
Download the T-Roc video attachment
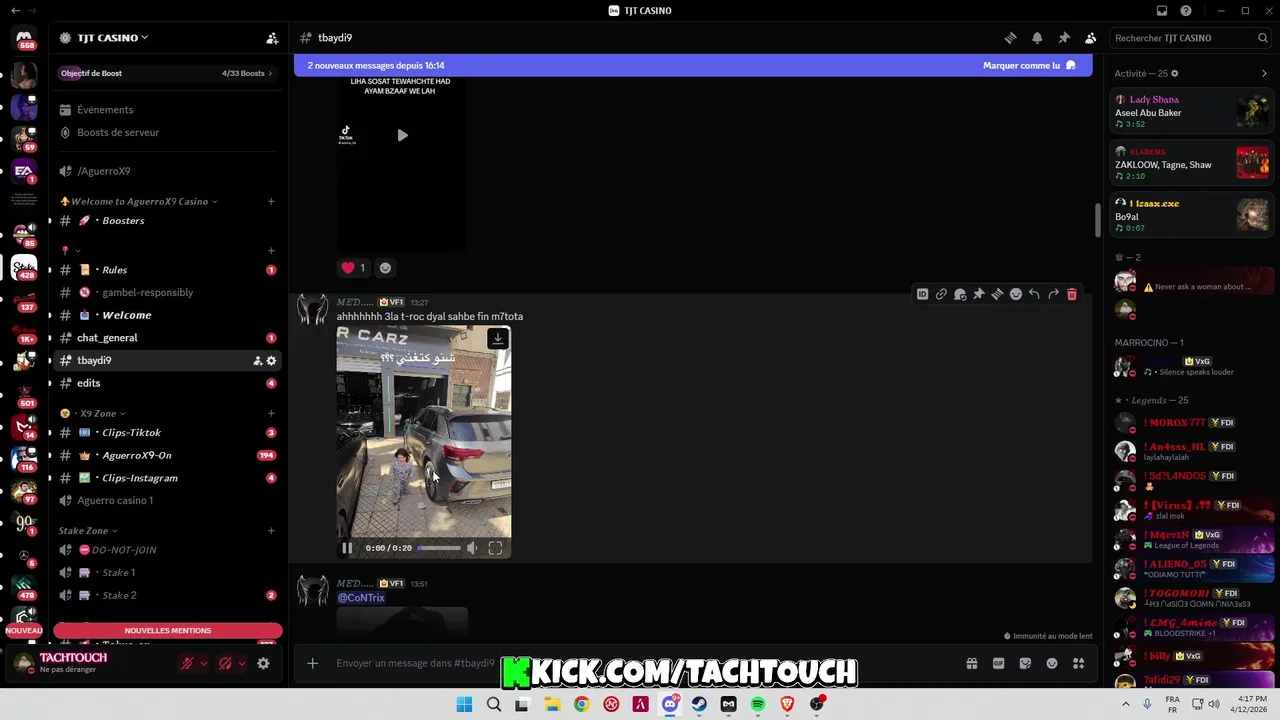pos(497,339)
